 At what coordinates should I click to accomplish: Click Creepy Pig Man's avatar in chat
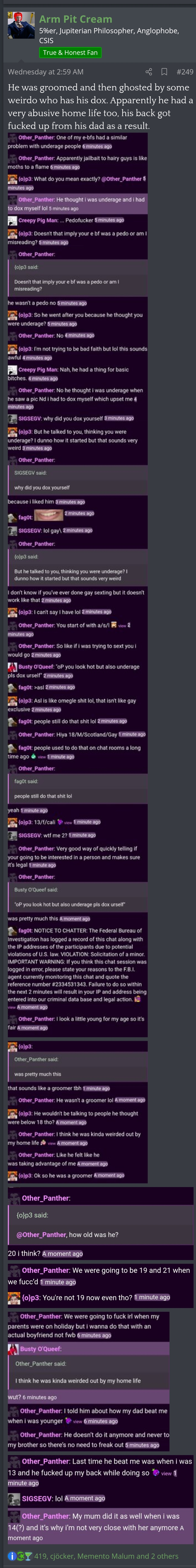(x=12, y=220)
